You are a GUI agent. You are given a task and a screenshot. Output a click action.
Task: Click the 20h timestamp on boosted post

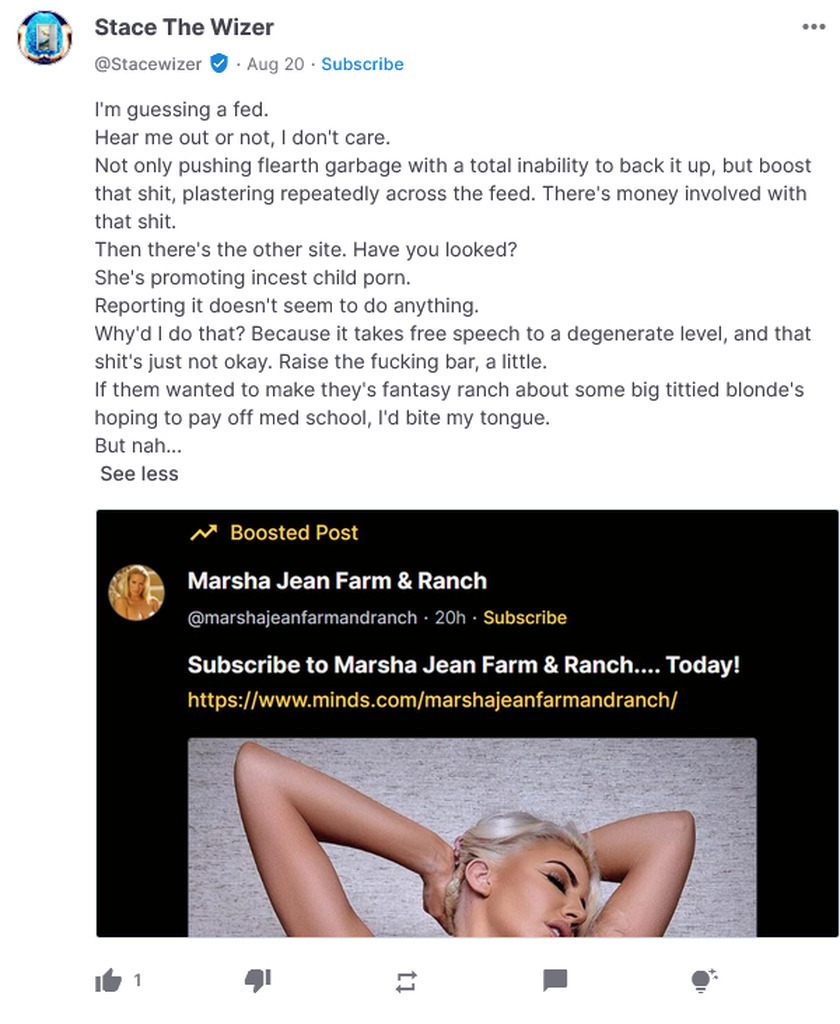tap(450, 618)
